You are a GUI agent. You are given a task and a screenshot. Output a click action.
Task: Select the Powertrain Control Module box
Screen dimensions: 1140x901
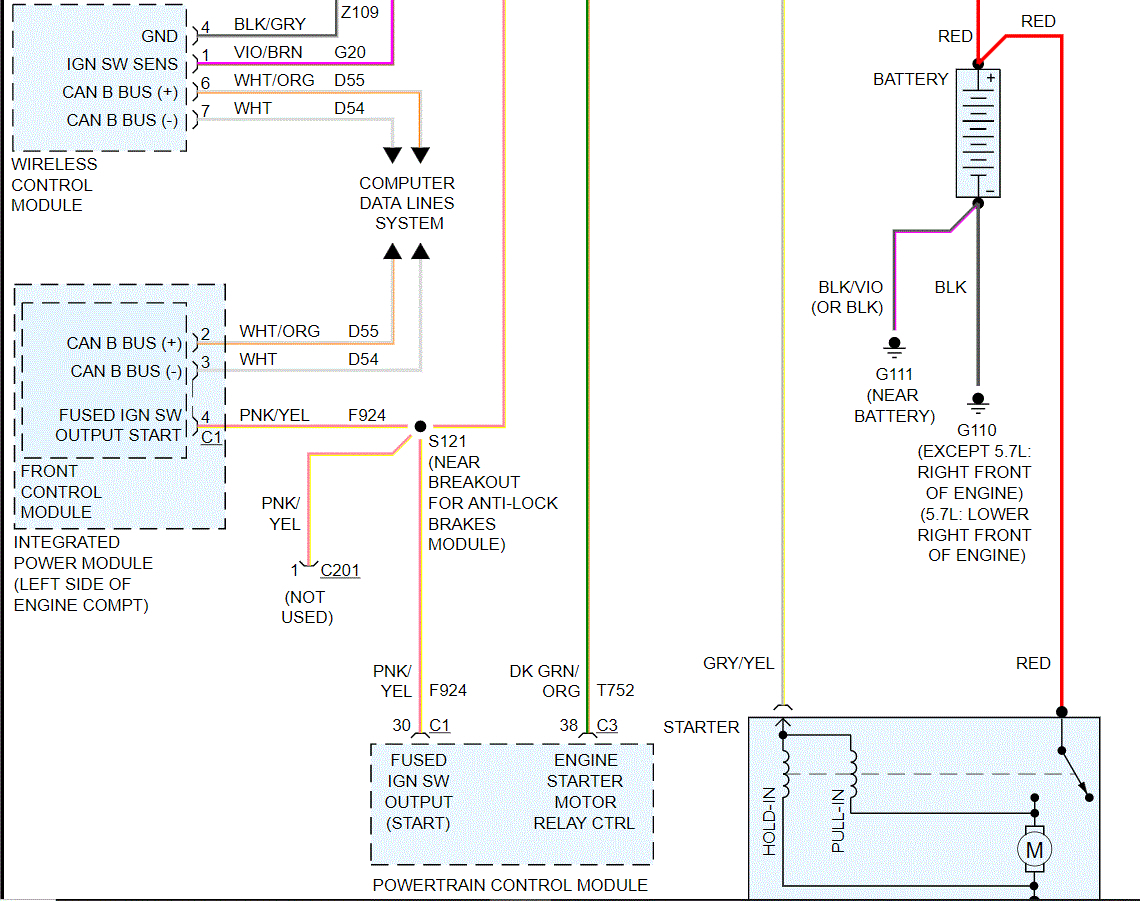click(512, 804)
